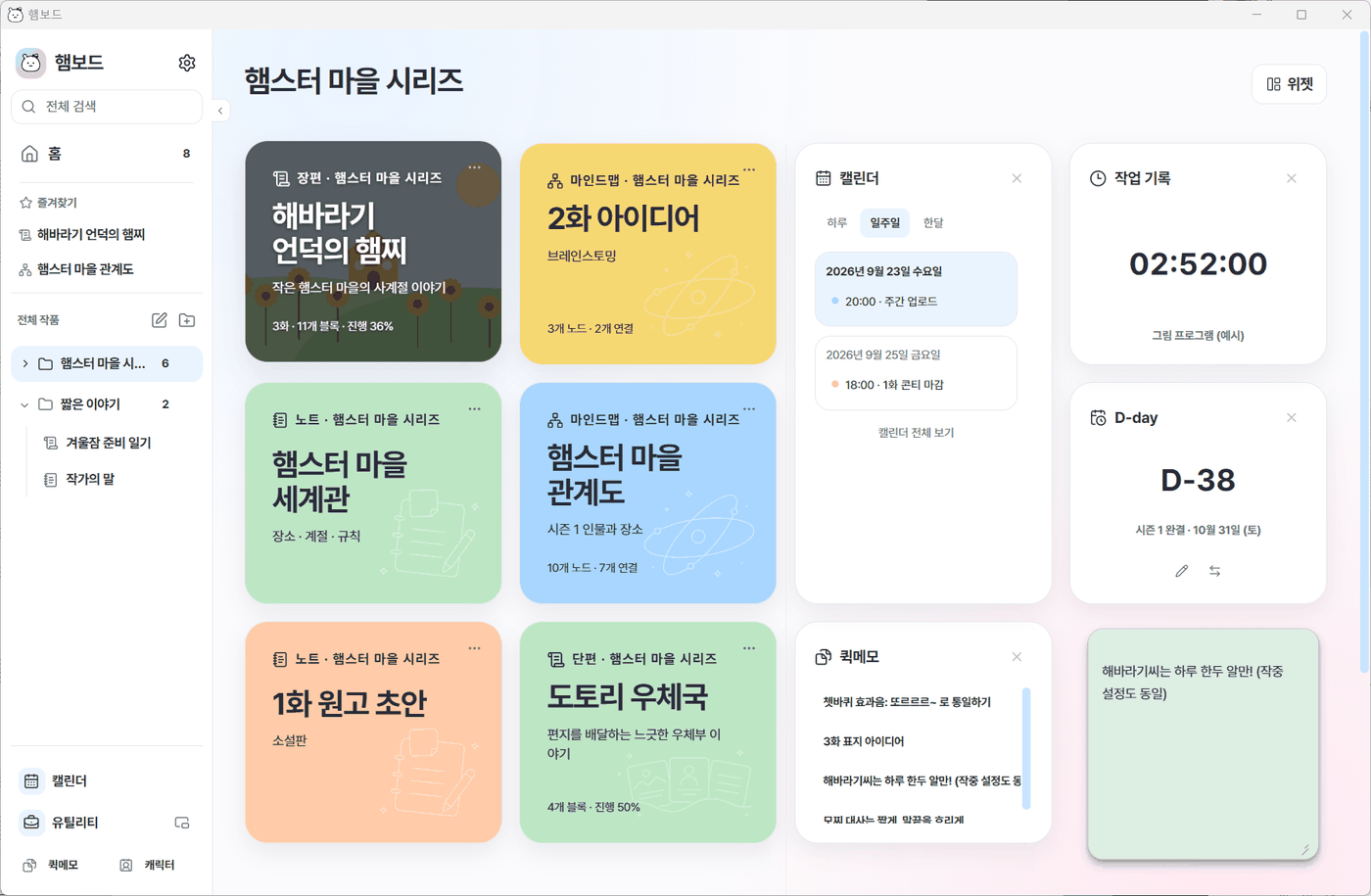Viewport: 1371px width, 896px height.
Task: Open more options on 1화 원고 초안 card
Action: click(x=475, y=648)
